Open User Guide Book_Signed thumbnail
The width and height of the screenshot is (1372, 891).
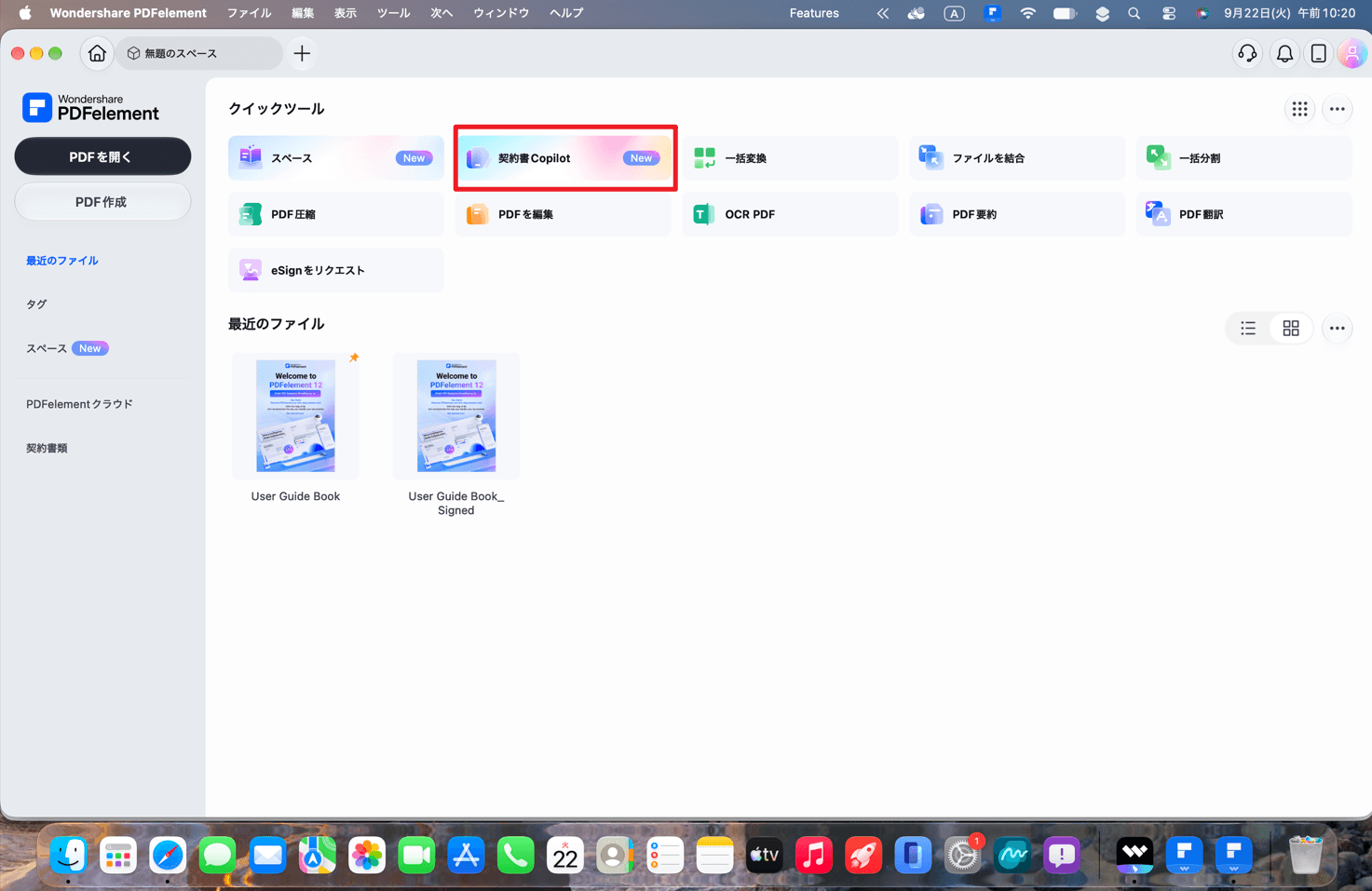[456, 416]
